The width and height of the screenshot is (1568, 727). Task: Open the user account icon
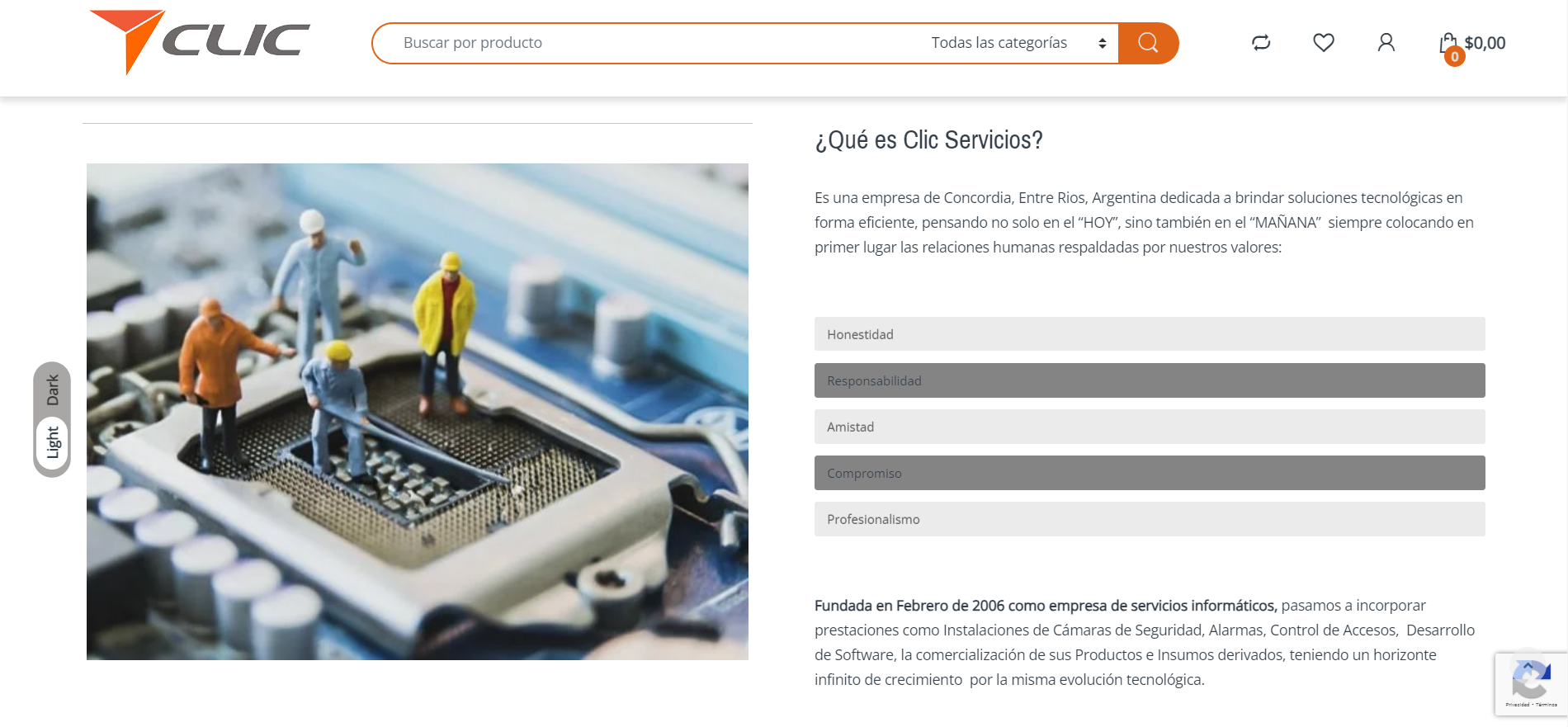tap(1386, 43)
